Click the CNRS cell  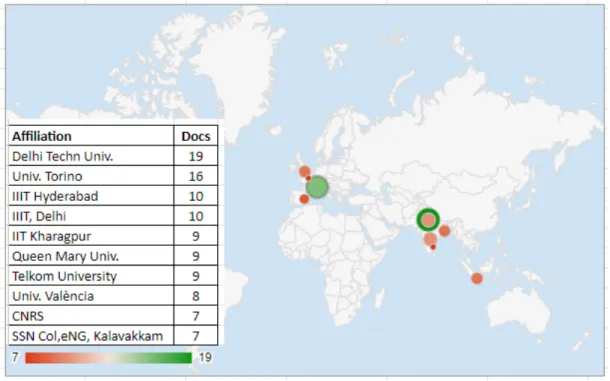pos(91,316)
